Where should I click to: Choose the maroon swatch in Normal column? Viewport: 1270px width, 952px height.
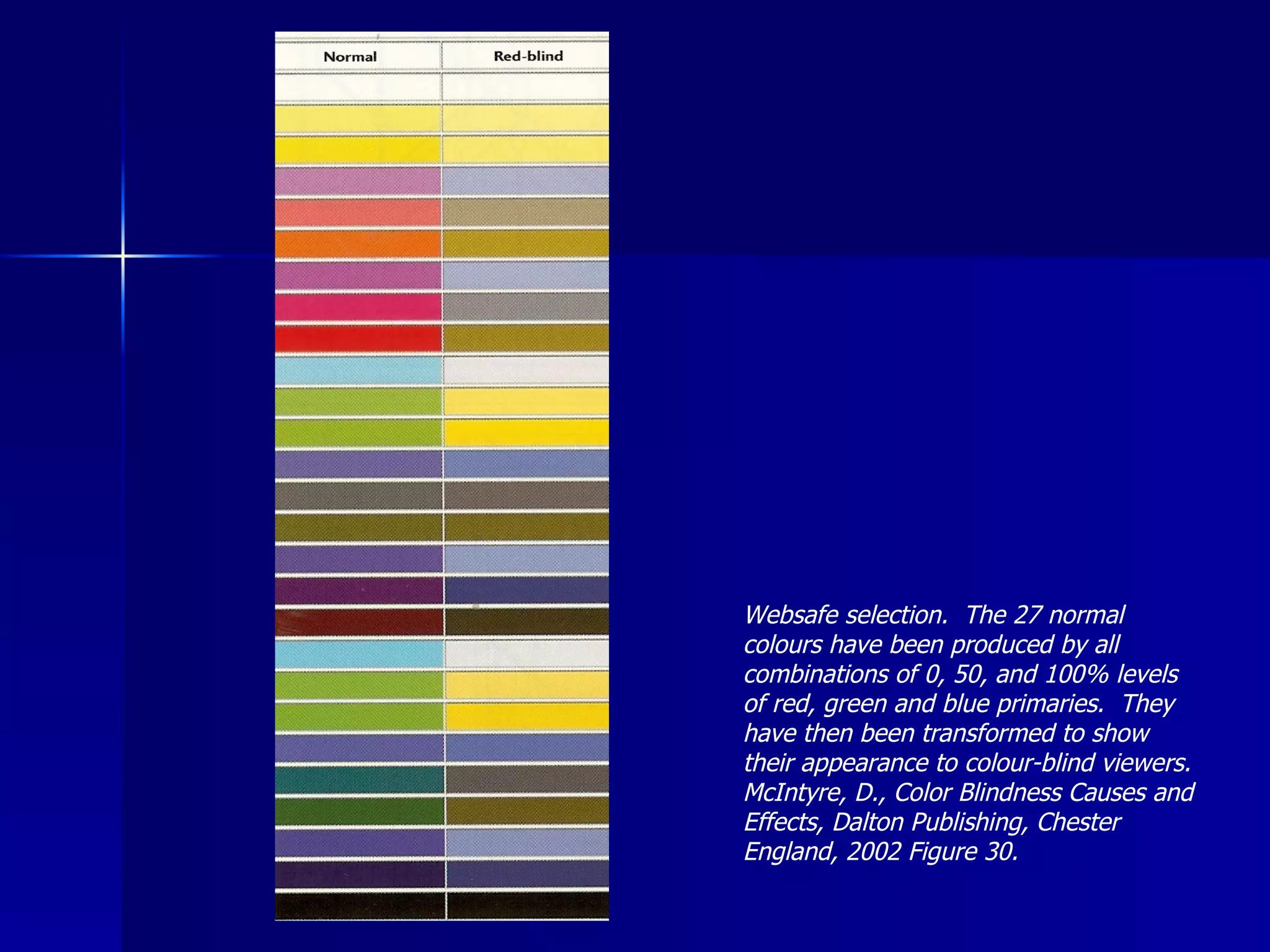[x=359, y=622]
